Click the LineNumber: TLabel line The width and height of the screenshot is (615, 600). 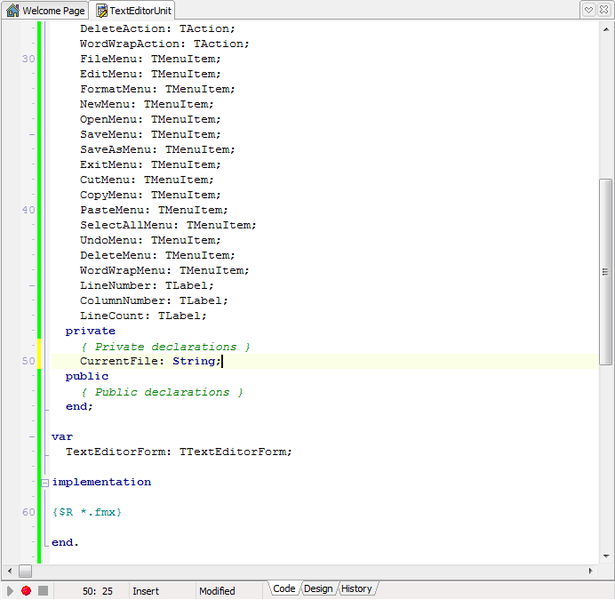click(147, 285)
